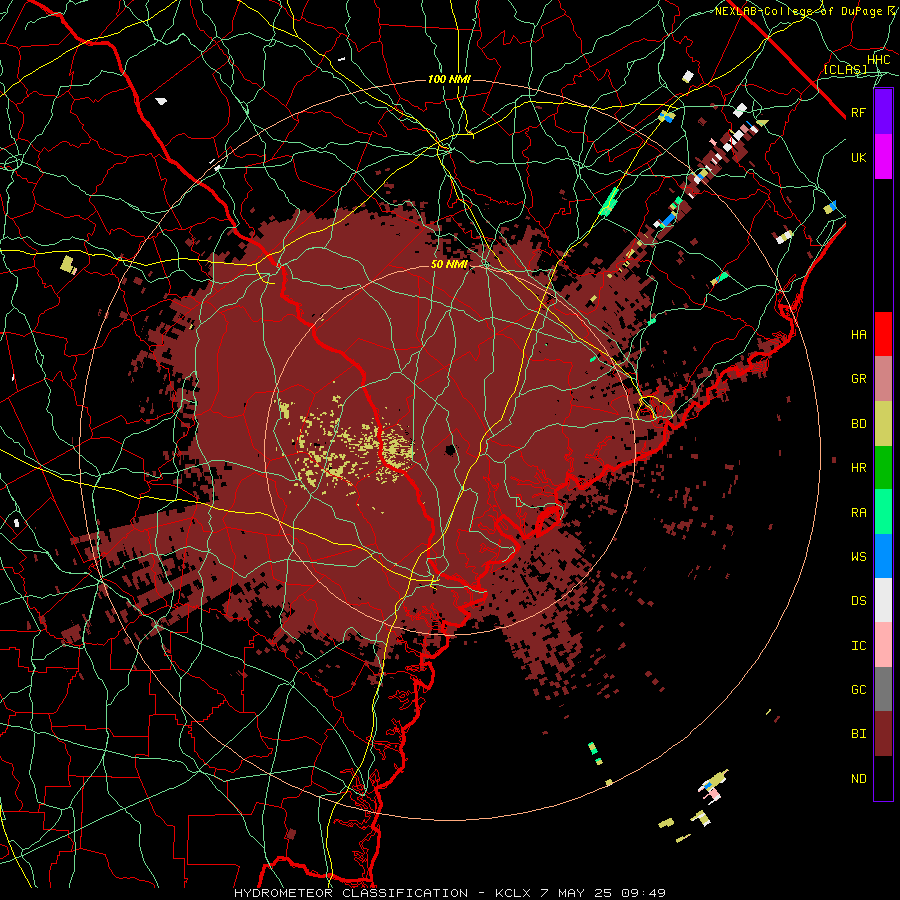The height and width of the screenshot is (900, 900).
Task: Click the HHC product label
Action: pos(878,60)
